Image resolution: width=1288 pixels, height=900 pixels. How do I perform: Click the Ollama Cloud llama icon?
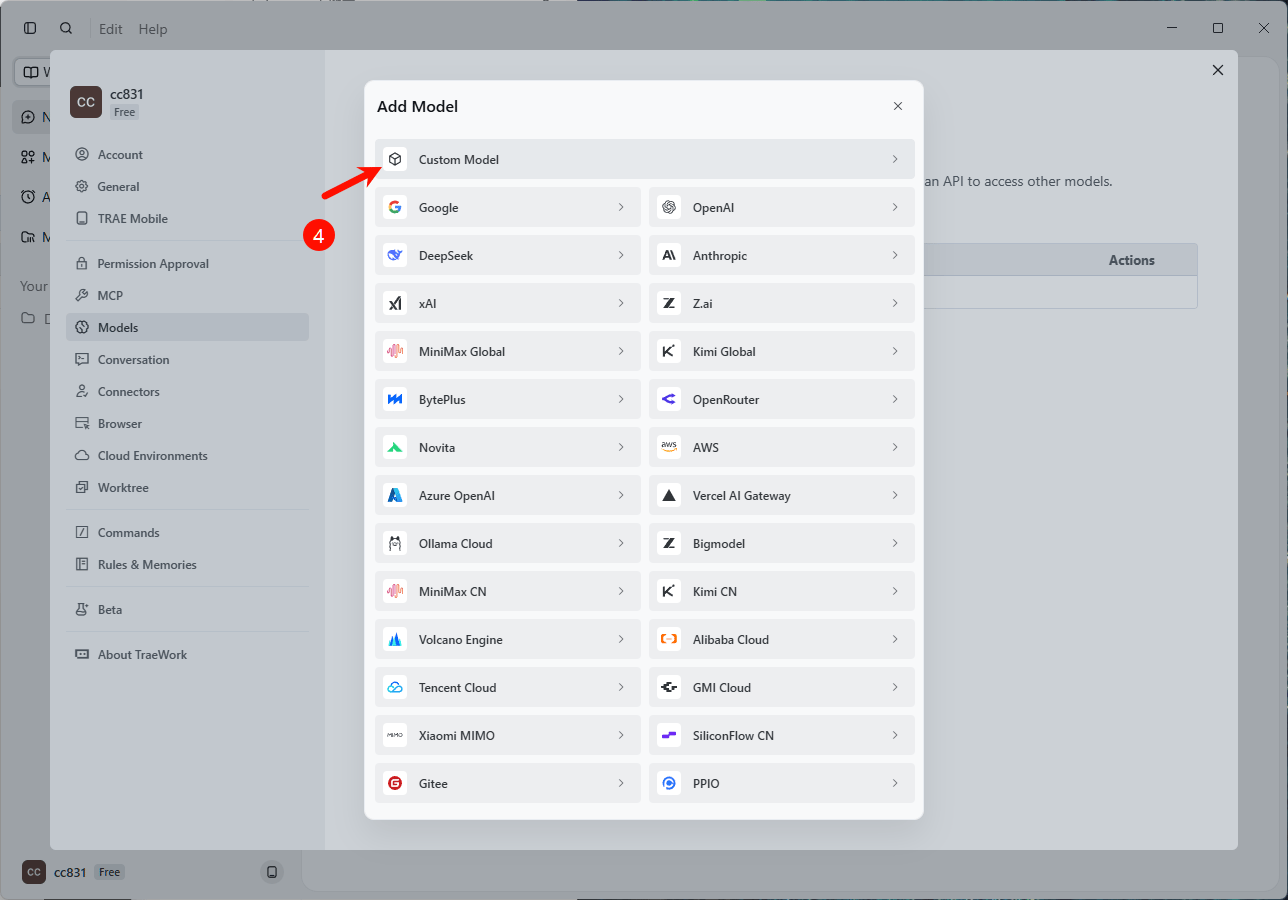395,543
